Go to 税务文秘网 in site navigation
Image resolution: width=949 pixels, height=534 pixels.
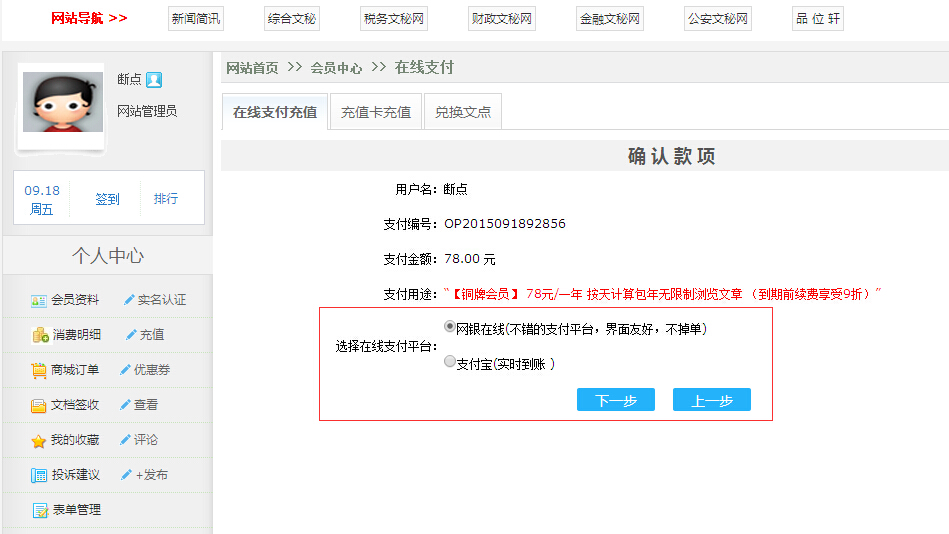pyautogui.click(x=394, y=18)
